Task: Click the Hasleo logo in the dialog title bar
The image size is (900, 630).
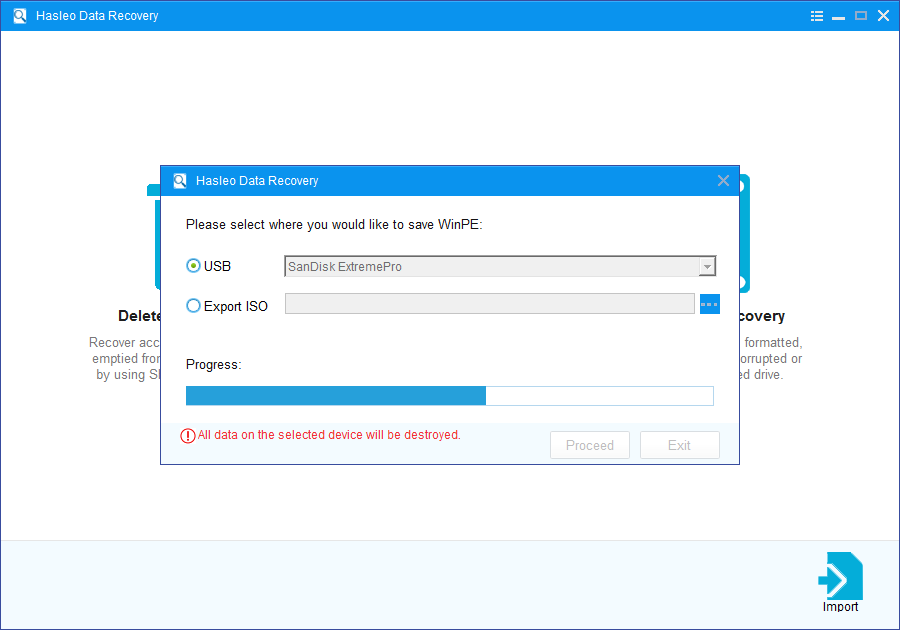Action: tap(180, 181)
